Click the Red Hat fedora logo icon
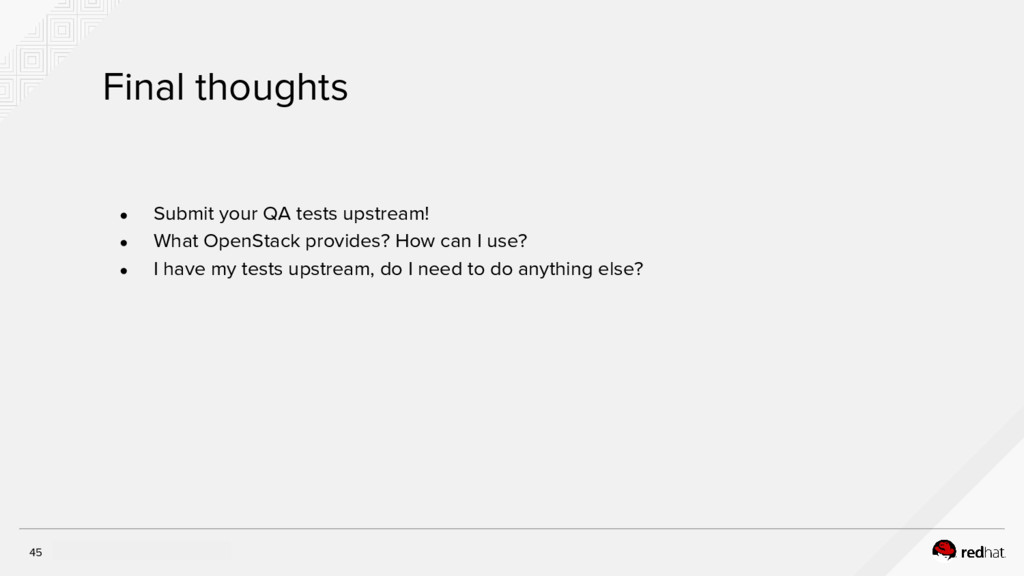Viewport: 1024px width, 576px height. pyautogui.click(x=944, y=550)
